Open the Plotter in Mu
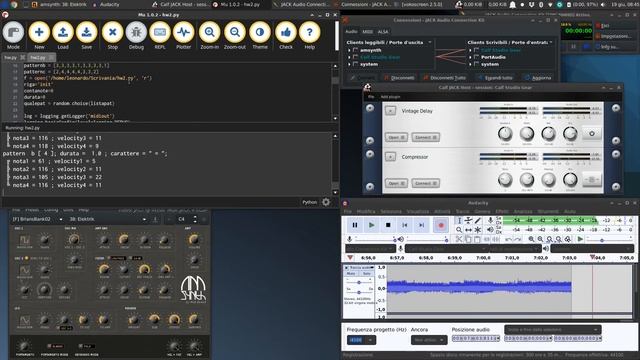The image size is (640, 360). tap(184, 33)
